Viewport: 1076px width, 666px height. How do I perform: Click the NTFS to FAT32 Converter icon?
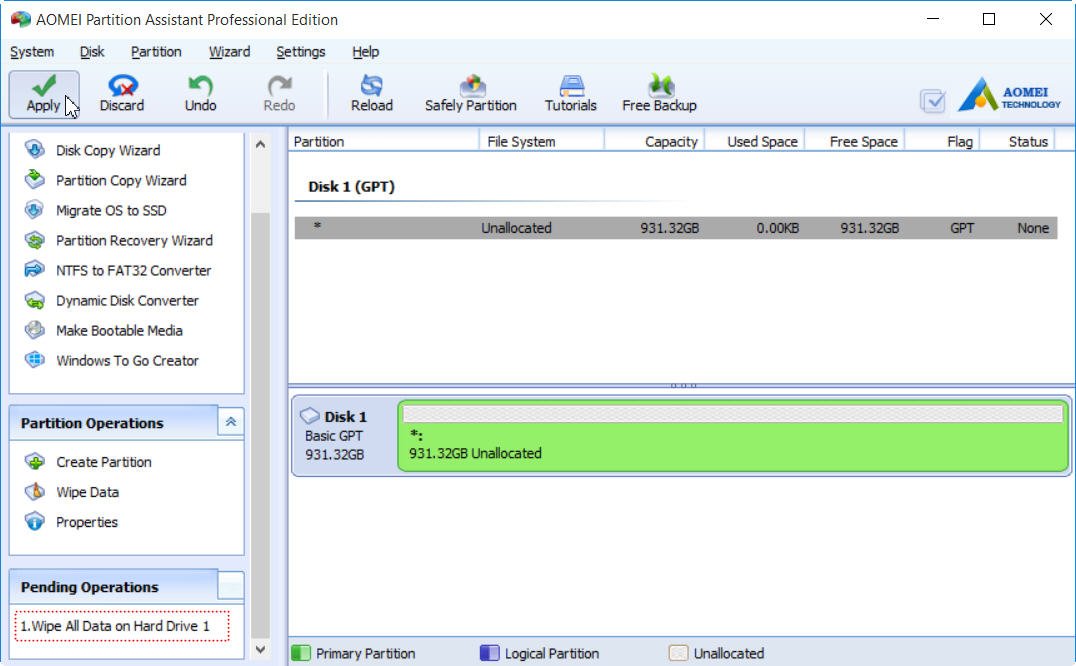pyautogui.click(x=34, y=270)
